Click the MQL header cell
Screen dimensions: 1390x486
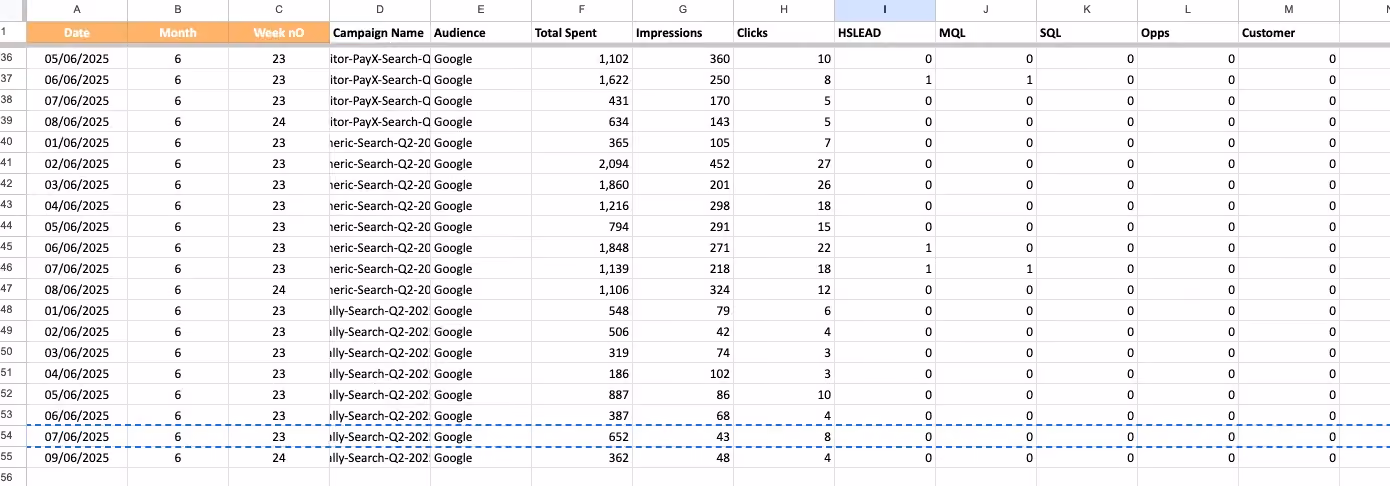(986, 33)
